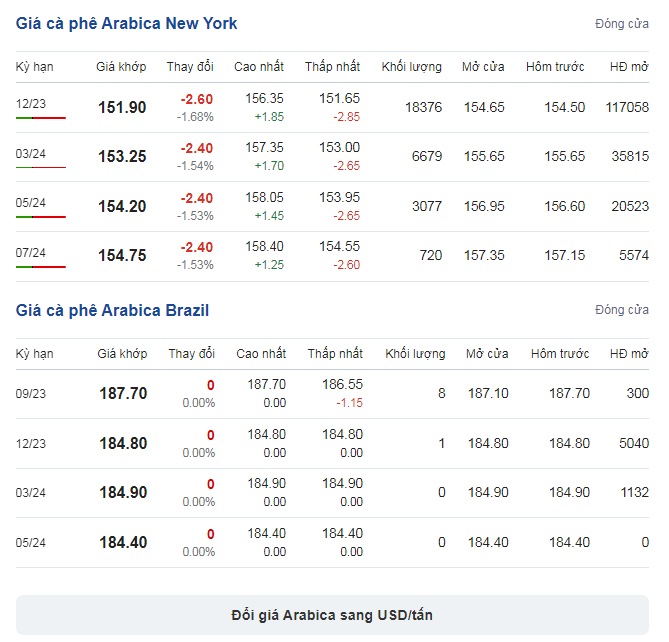This screenshot has height=642, width=669.
Task: Open the Giá cà phê Arabica Brazil heading
Action: pos(112,310)
